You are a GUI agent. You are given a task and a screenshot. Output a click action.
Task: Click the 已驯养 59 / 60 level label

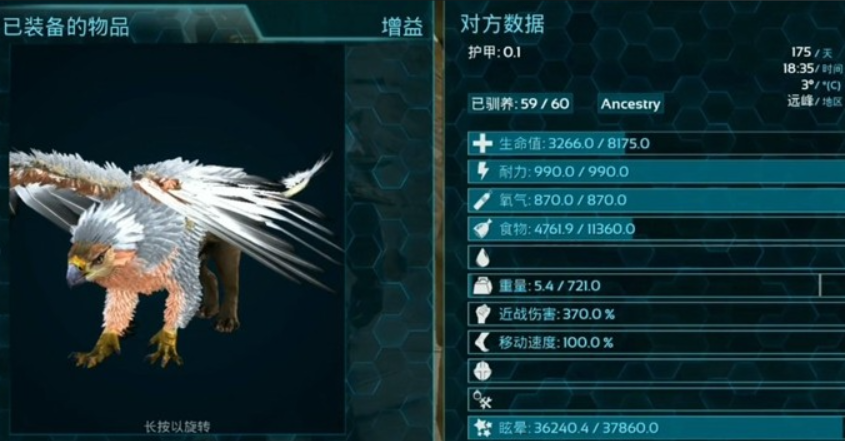[x=521, y=104]
